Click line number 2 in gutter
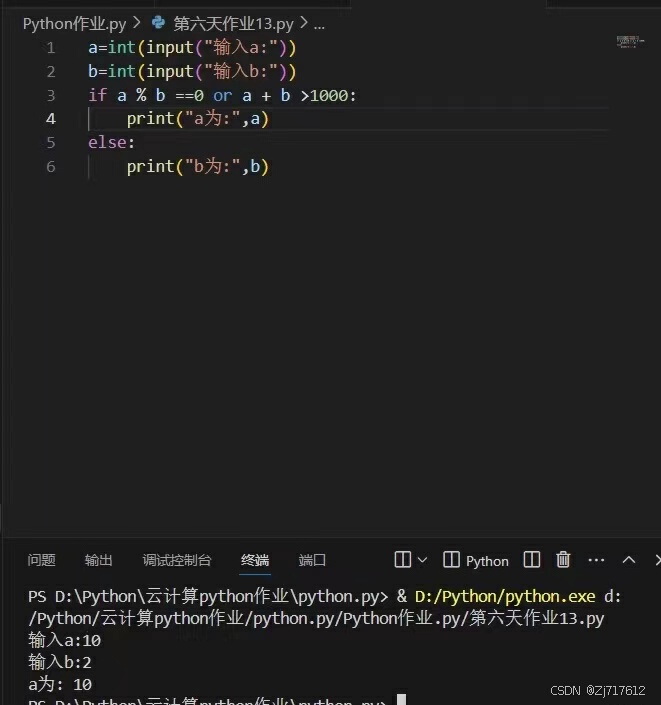The height and width of the screenshot is (705, 661). point(51,71)
